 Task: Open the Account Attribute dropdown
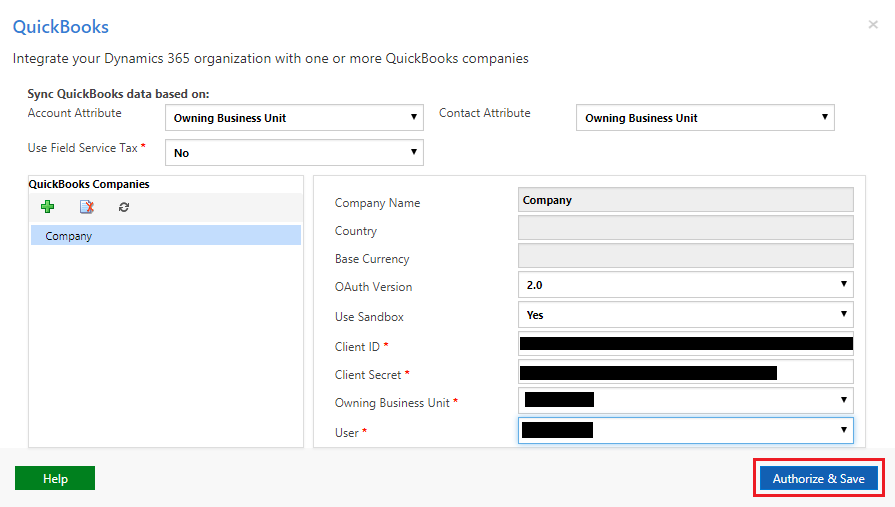coord(294,118)
